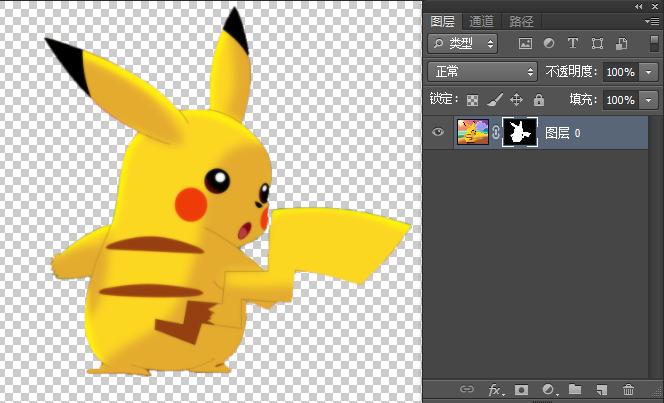Filter layers by type (T) text icon
Viewport: 664px width, 403px height.
click(x=573, y=44)
